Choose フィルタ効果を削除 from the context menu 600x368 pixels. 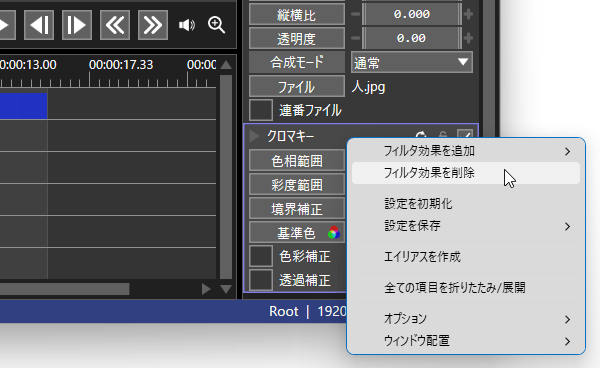click(x=466, y=173)
